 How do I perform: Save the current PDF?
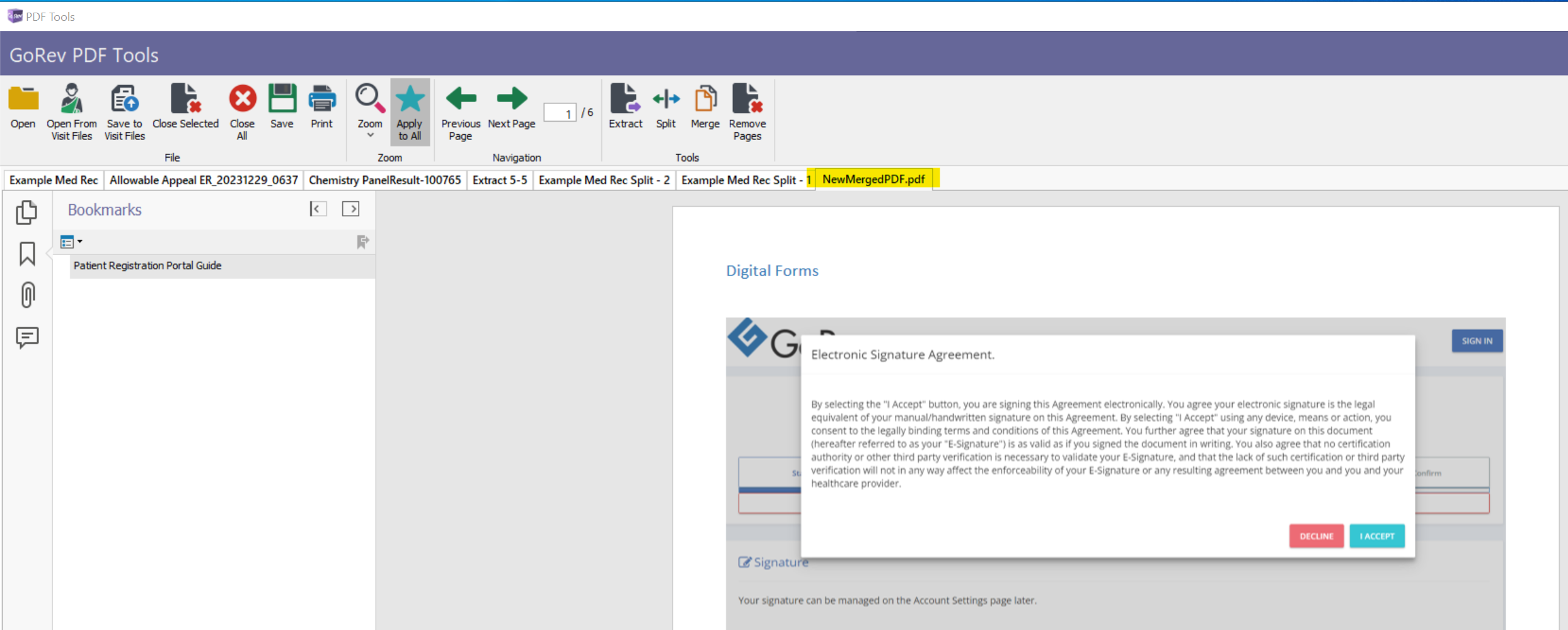pos(282,107)
